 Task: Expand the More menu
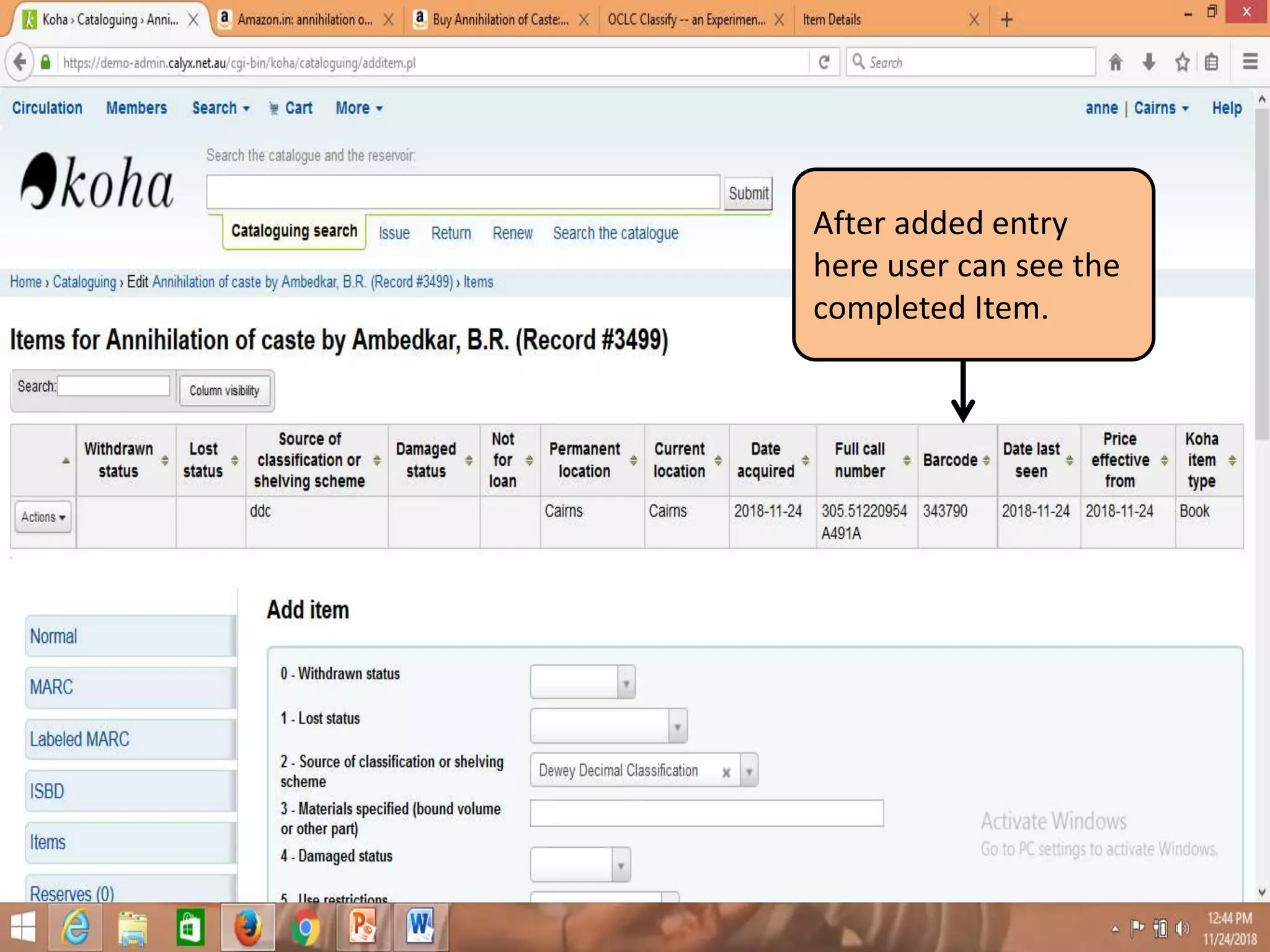(x=359, y=108)
